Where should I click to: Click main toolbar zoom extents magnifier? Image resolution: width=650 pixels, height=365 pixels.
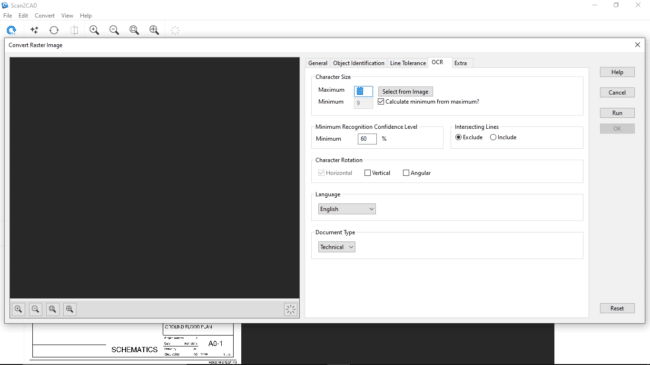[154, 30]
